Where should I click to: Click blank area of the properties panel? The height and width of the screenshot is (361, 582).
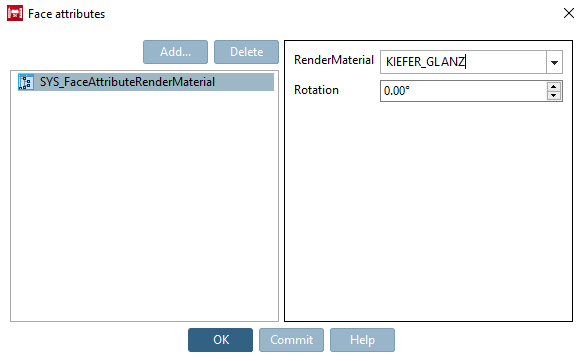[x=428, y=211]
